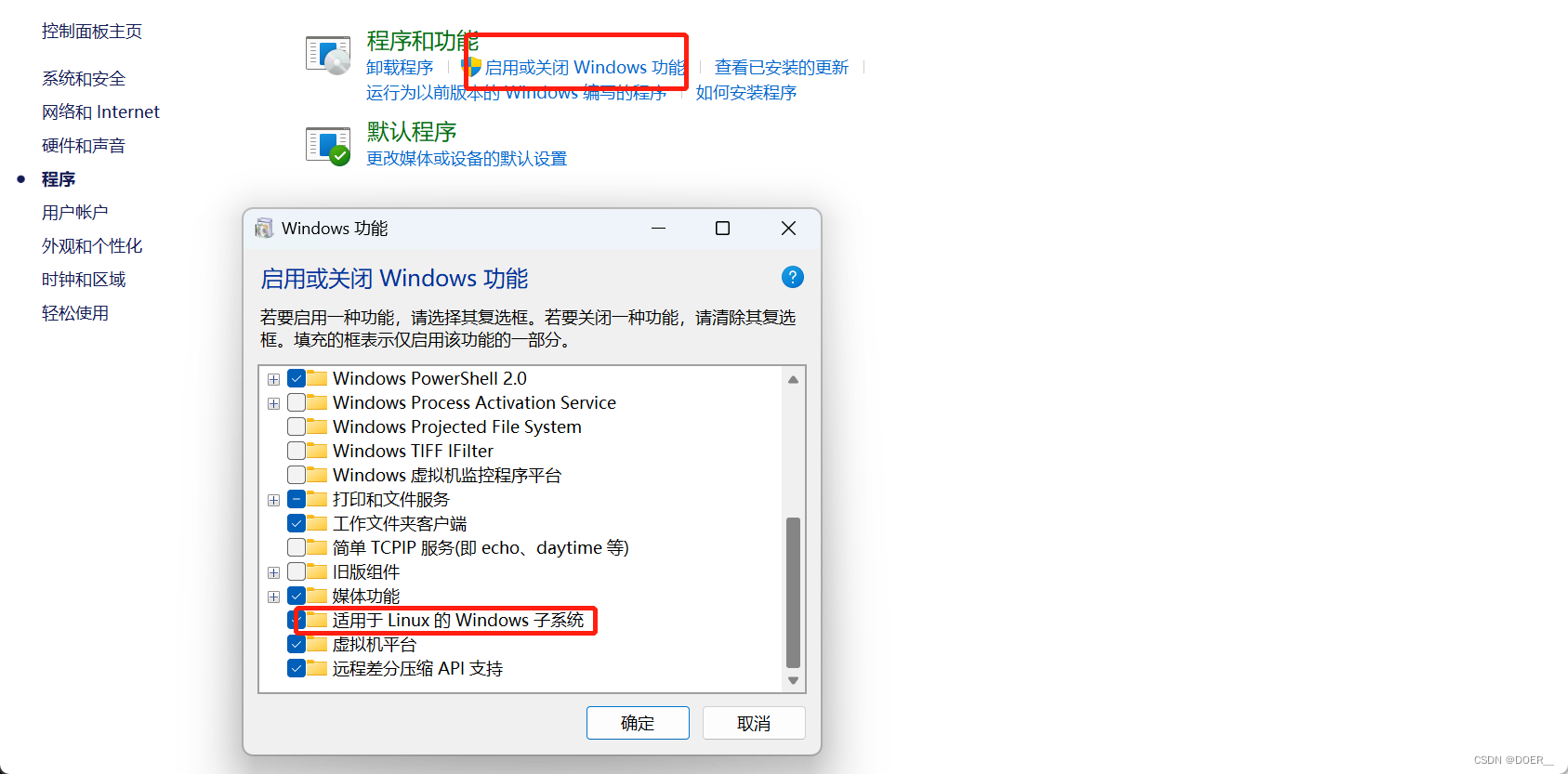Open the 卸载程序 link
The image size is (1568, 774).
click(400, 68)
